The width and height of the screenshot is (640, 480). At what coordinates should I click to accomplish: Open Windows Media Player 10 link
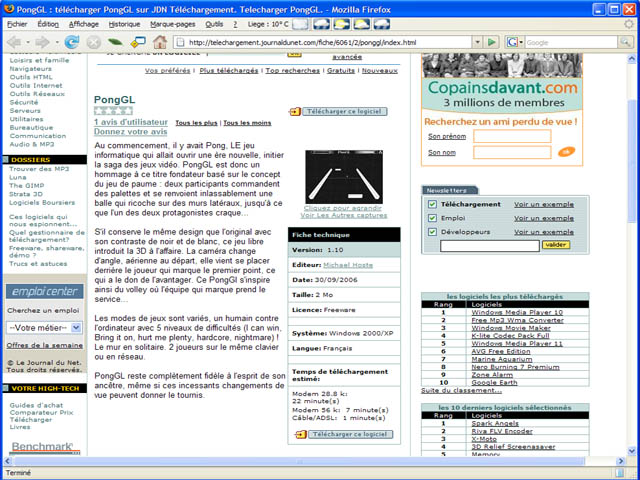pos(517,312)
